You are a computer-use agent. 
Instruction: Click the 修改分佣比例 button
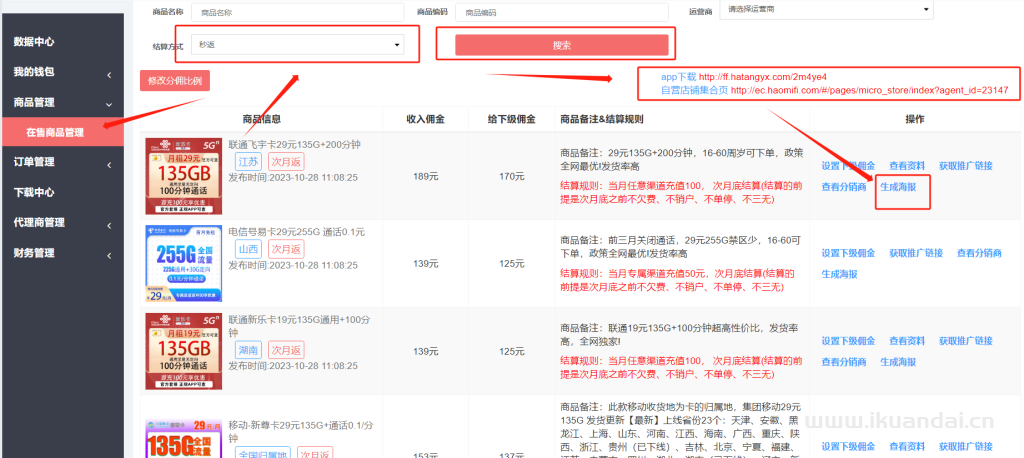click(174, 81)
